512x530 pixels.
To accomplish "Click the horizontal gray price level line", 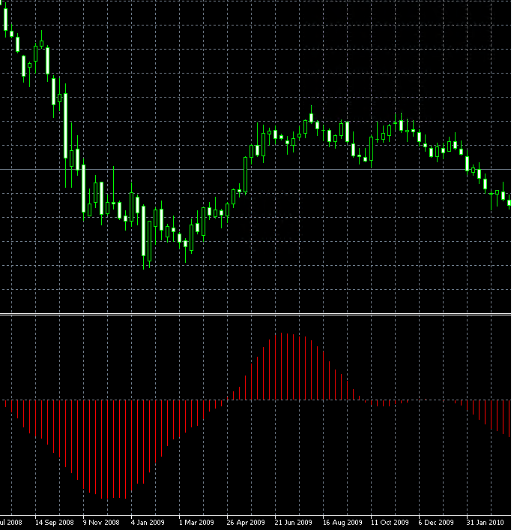I will point(255,169).
